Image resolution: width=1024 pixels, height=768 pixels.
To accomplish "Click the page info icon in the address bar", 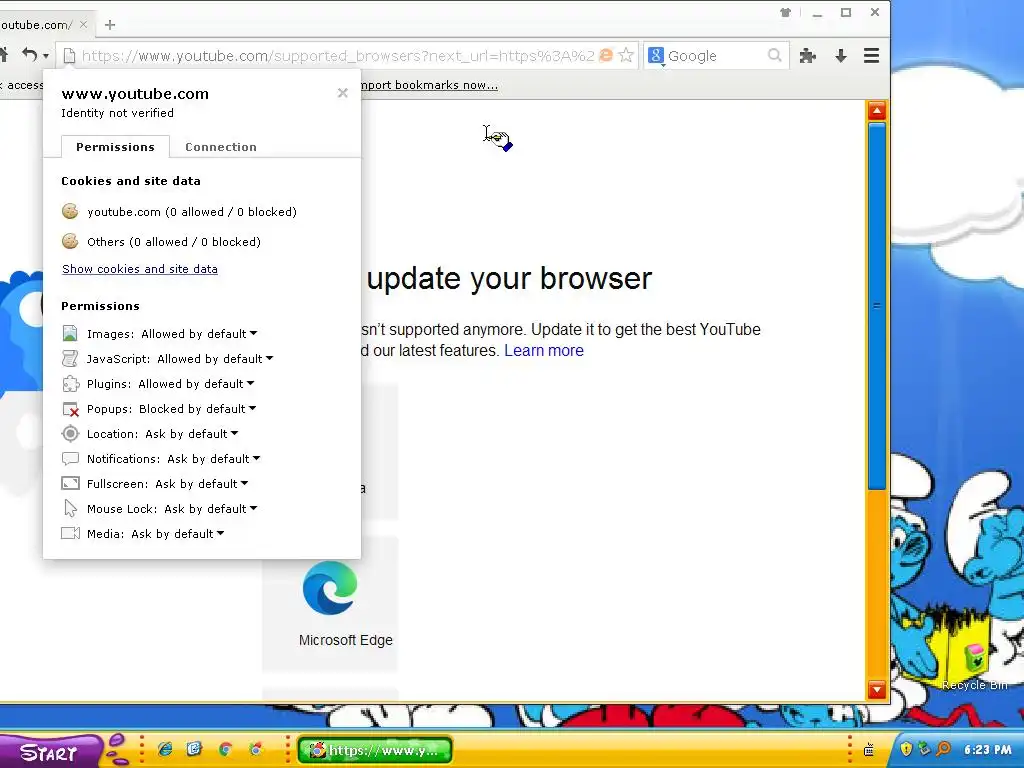I will 69,56.
